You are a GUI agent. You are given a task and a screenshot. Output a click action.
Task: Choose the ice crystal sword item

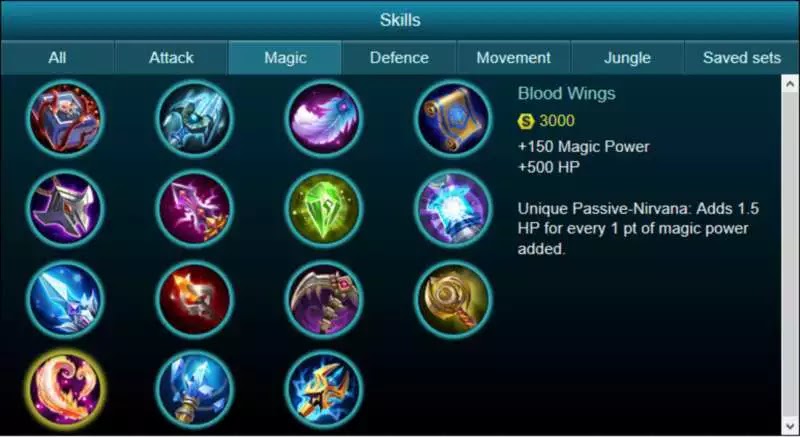(65, 299)
